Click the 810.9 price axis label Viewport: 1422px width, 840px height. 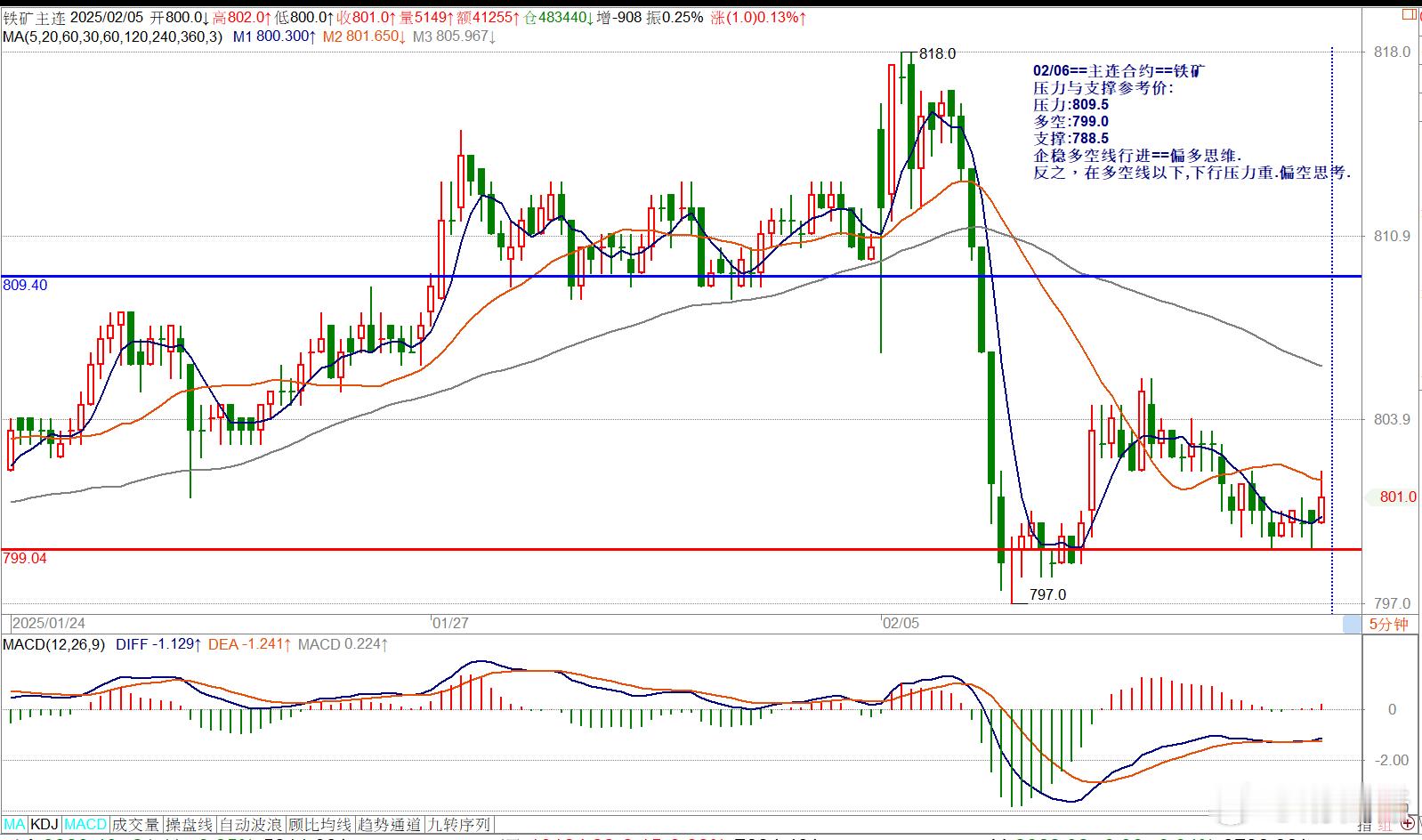[1393, 236]
